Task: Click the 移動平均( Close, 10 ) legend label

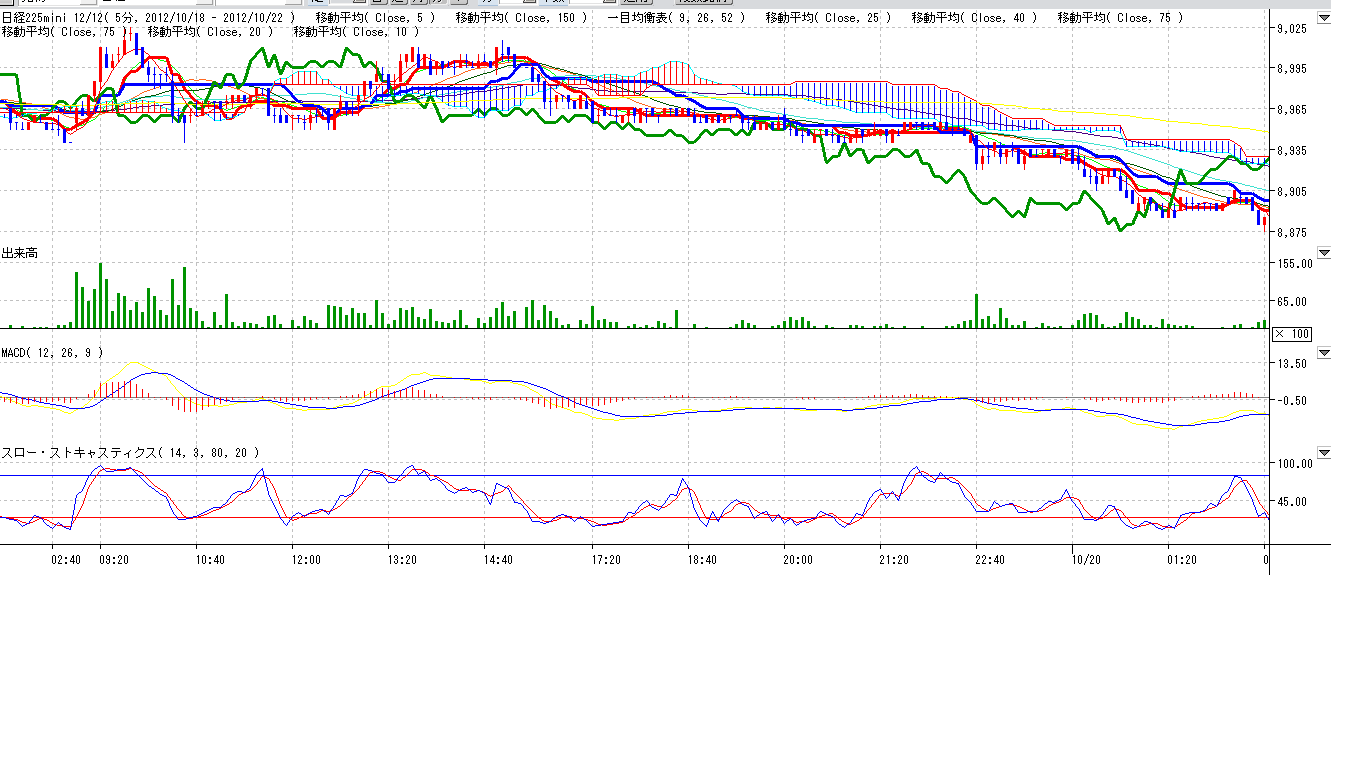Action: tap(356, 32)
